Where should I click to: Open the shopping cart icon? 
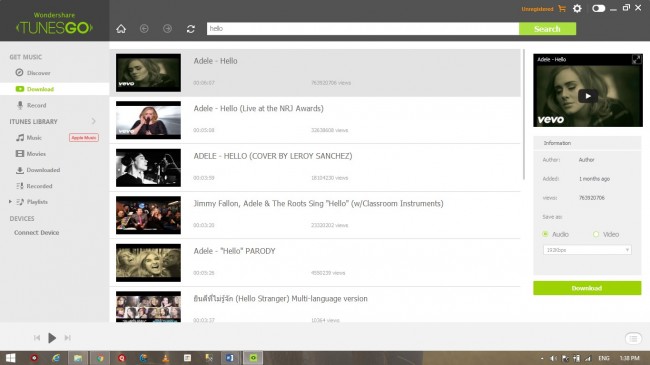[x=562, y=8]
